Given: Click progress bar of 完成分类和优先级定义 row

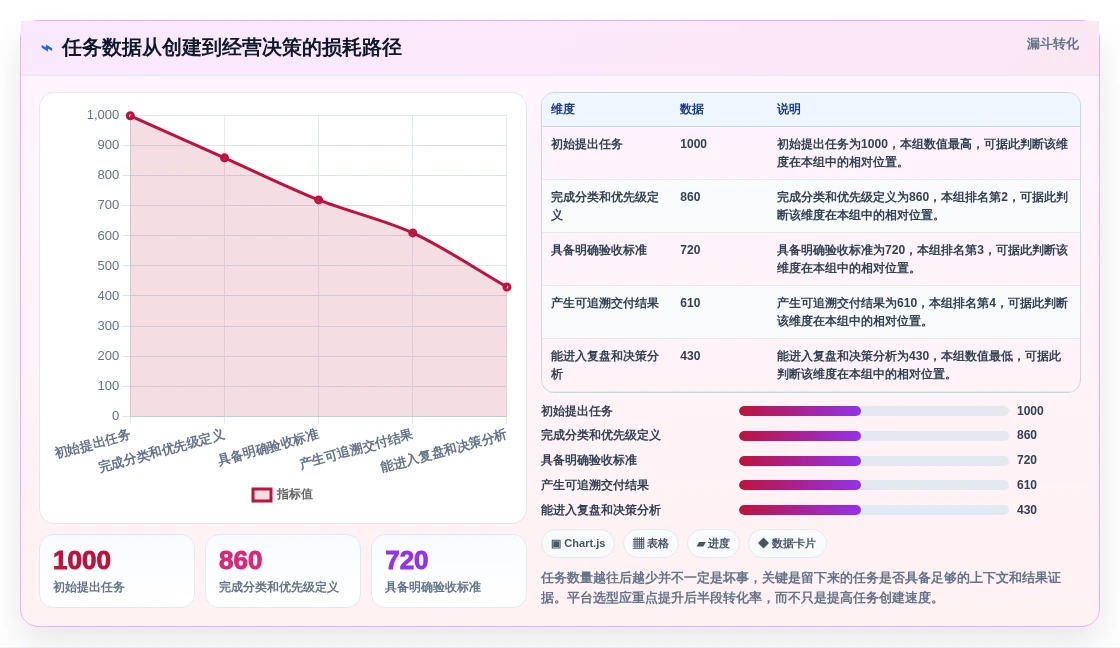Looking at the screenshot, I should [874, 436].
